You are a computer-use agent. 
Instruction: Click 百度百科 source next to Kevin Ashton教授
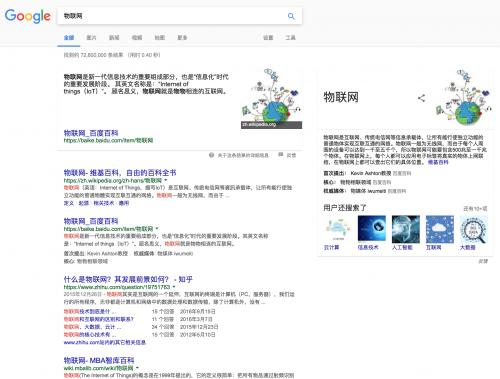coord(402,173)
